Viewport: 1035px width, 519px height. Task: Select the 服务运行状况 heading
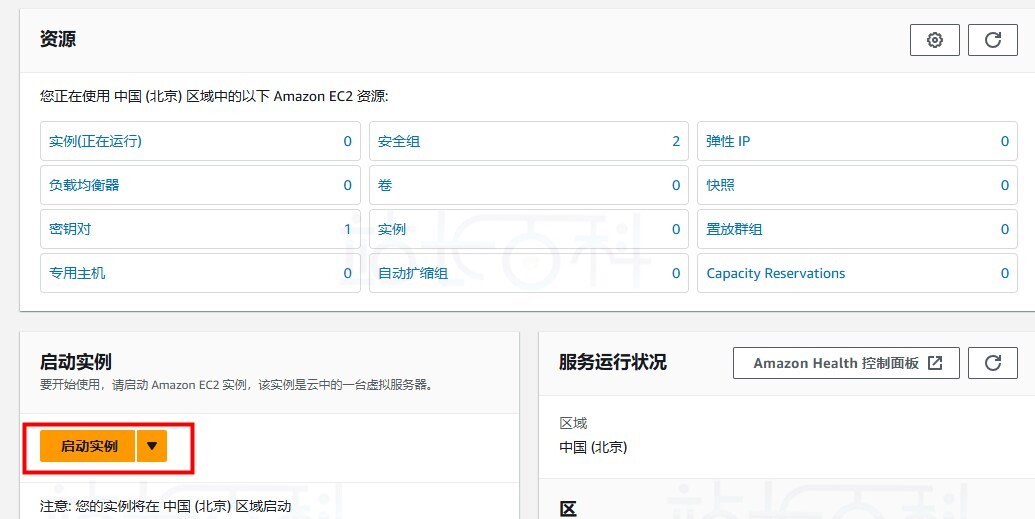point(613,362)
